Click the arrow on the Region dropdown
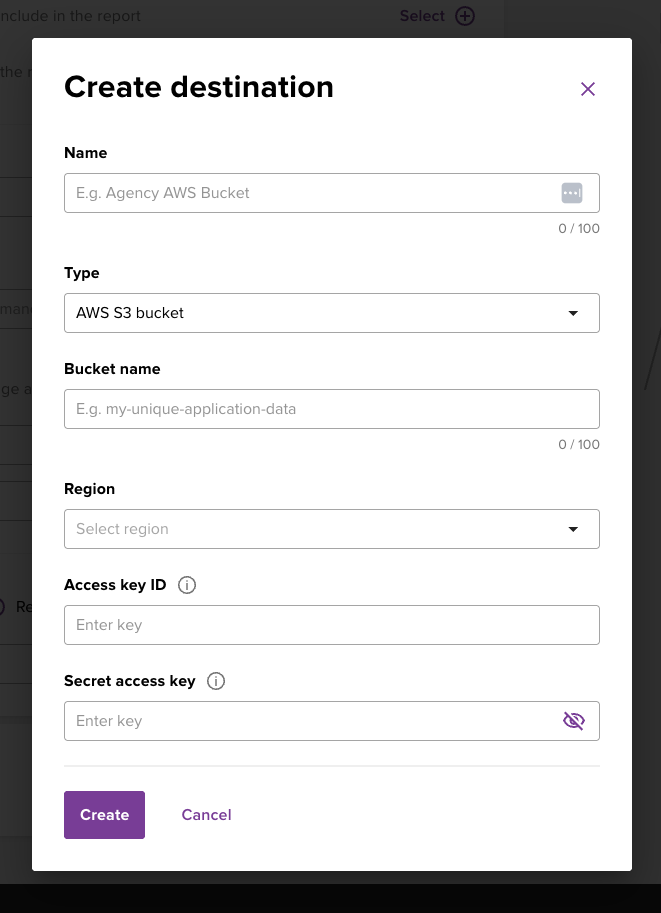661x913 pixels. tap(573, 529)
